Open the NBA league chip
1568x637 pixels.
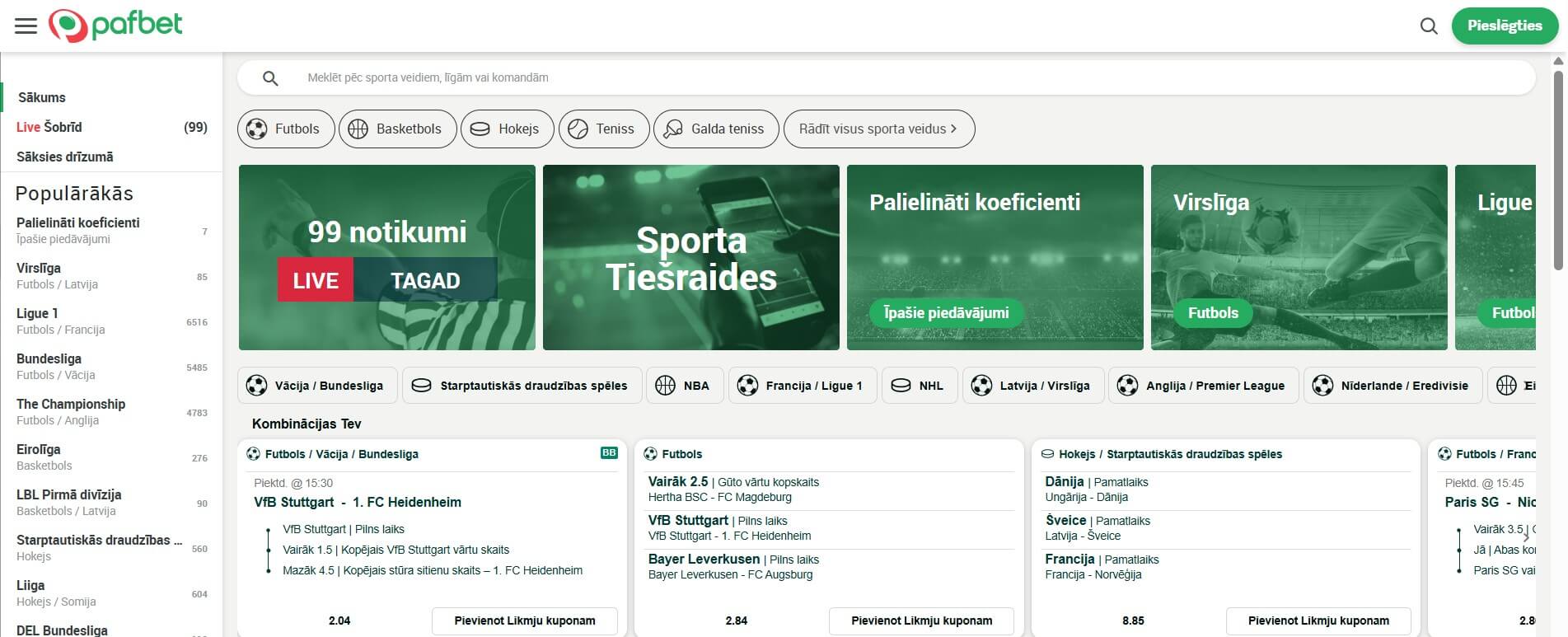(685, 386)
